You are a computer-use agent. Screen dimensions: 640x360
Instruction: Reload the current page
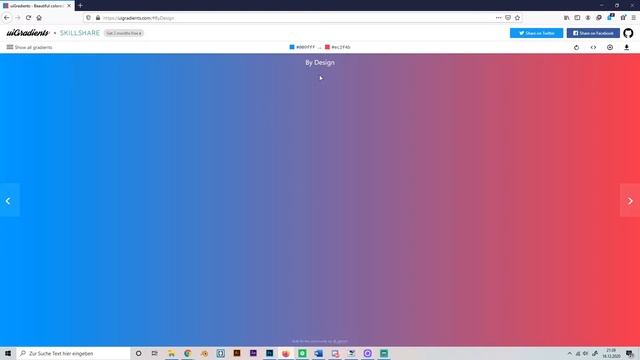tap(28, 18)
